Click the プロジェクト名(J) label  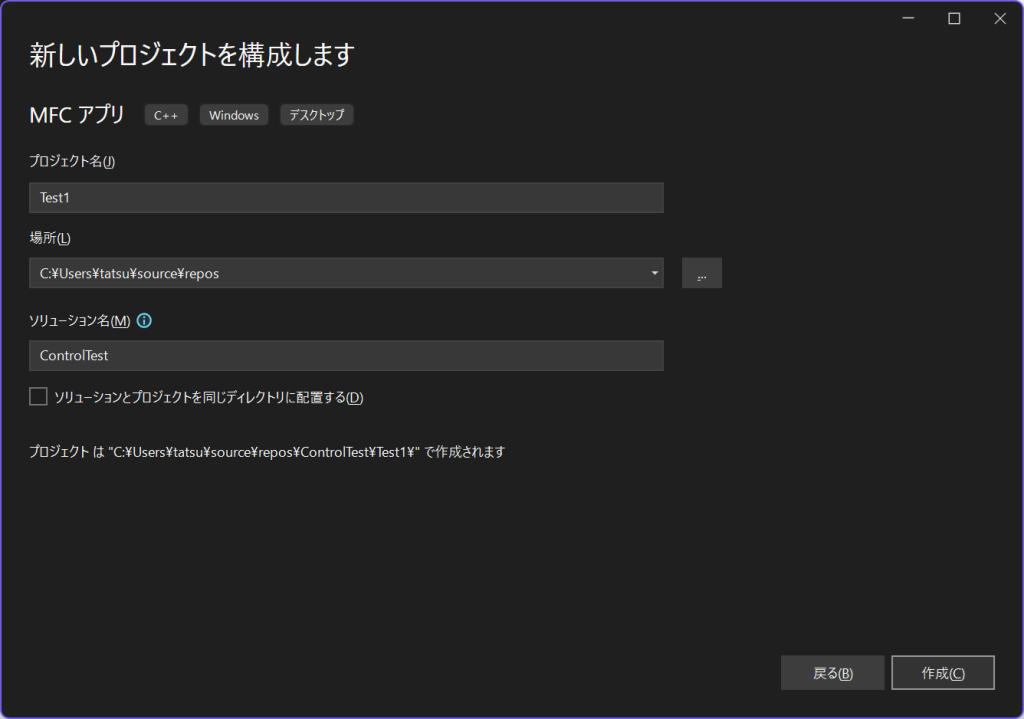(73, 162)
